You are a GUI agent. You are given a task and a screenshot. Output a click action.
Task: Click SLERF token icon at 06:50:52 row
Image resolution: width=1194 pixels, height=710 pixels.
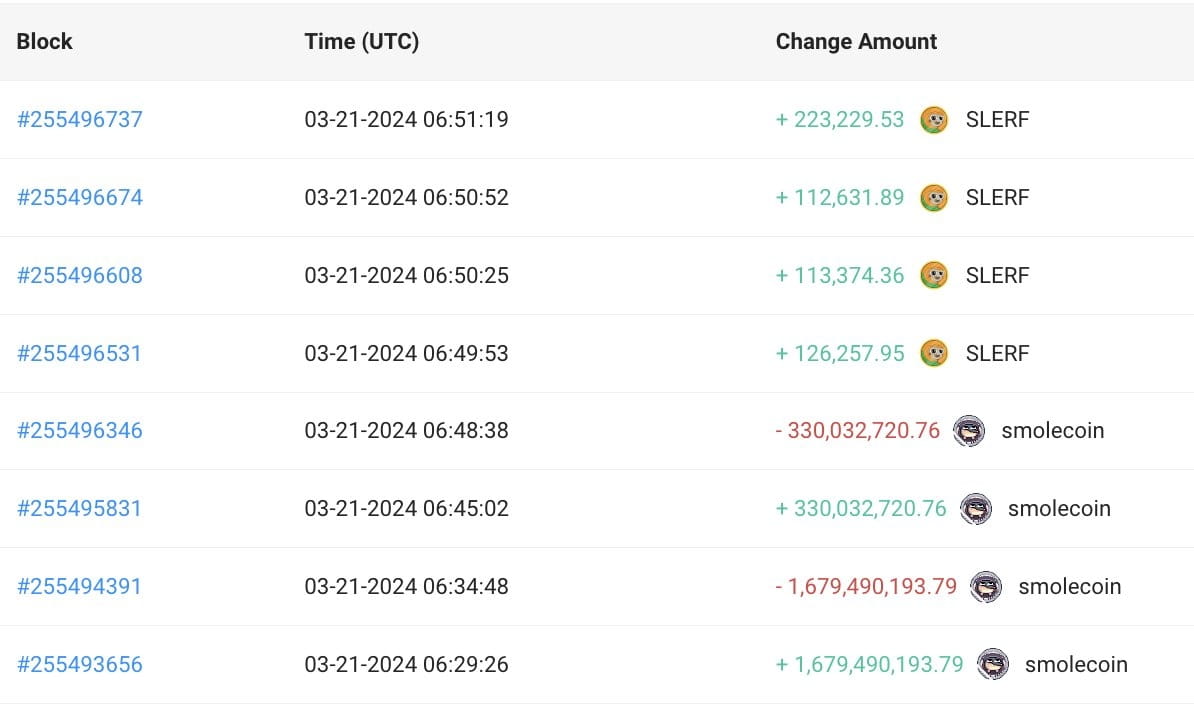click(934, 197)
